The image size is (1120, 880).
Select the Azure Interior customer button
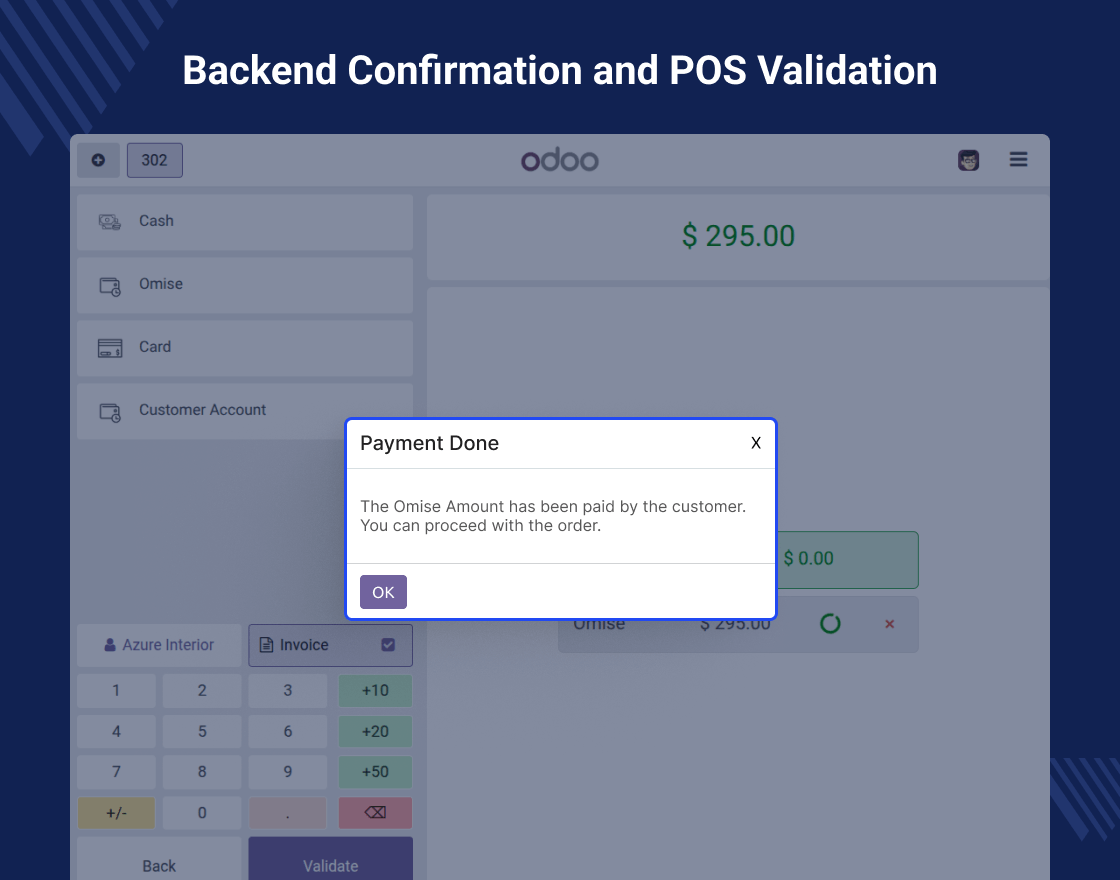point(159,645)
